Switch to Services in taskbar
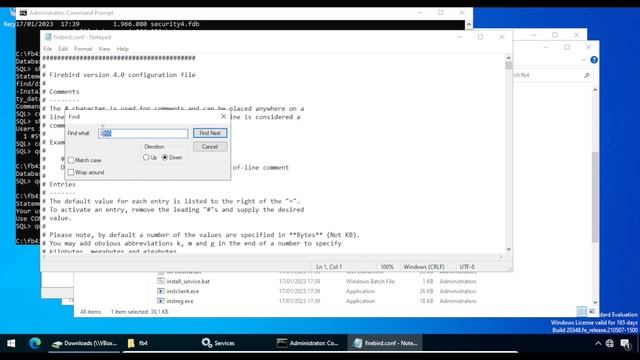This screenshot has height=360, width=640. click(218, 343)
